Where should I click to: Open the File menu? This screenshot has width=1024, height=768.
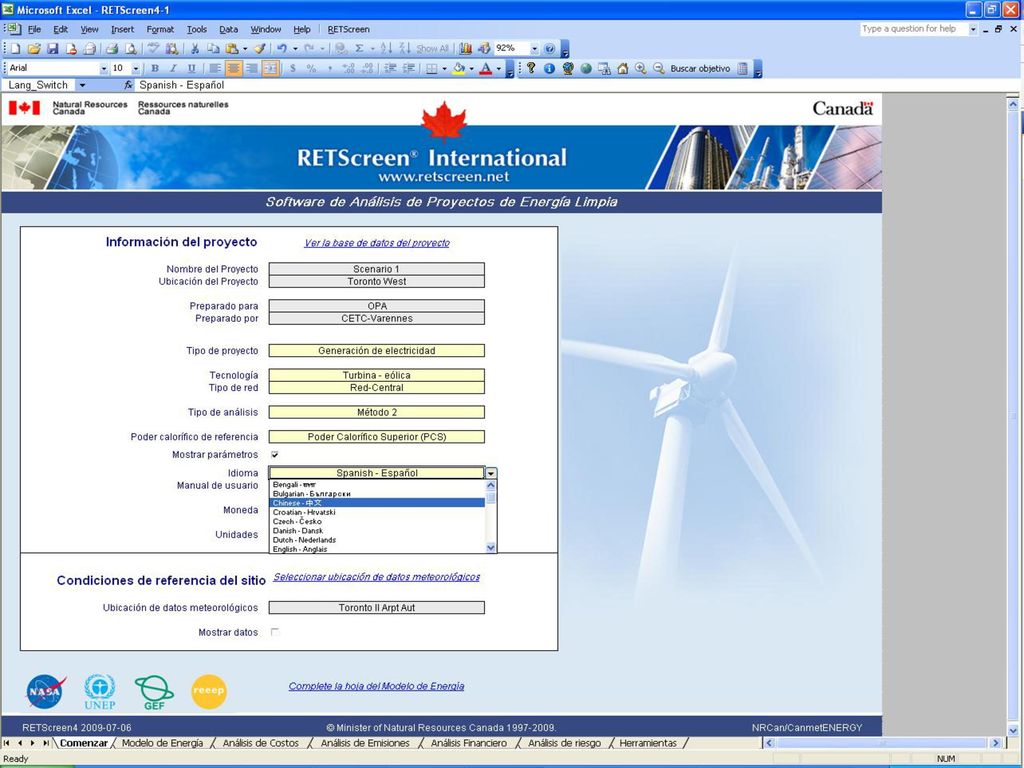click(x=35, y=29)
